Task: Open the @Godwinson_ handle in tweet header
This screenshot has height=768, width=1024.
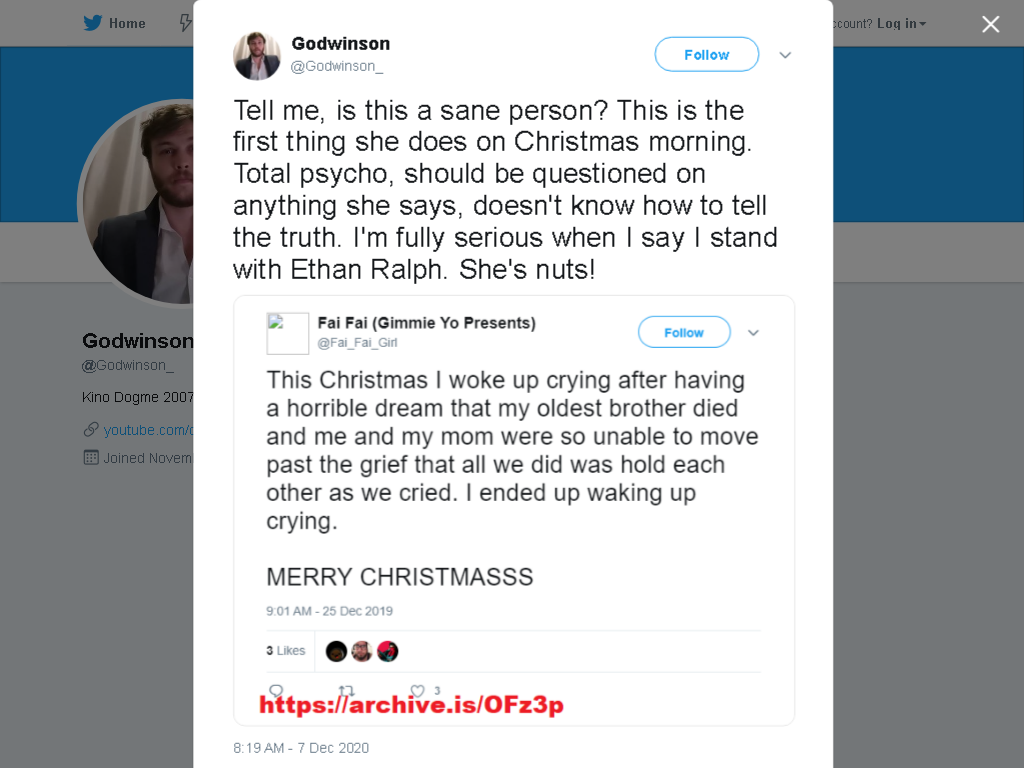Action: (336, 66)
